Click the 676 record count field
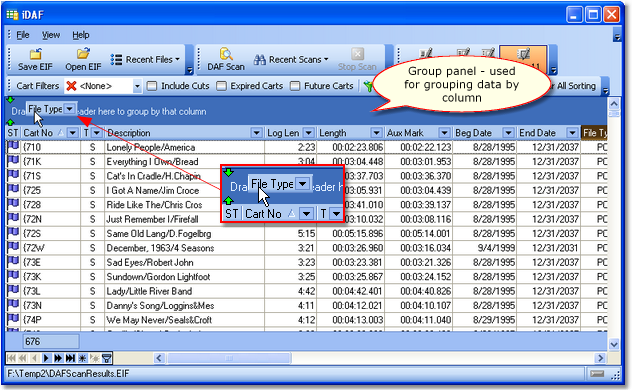 click(x=51, y=342)
